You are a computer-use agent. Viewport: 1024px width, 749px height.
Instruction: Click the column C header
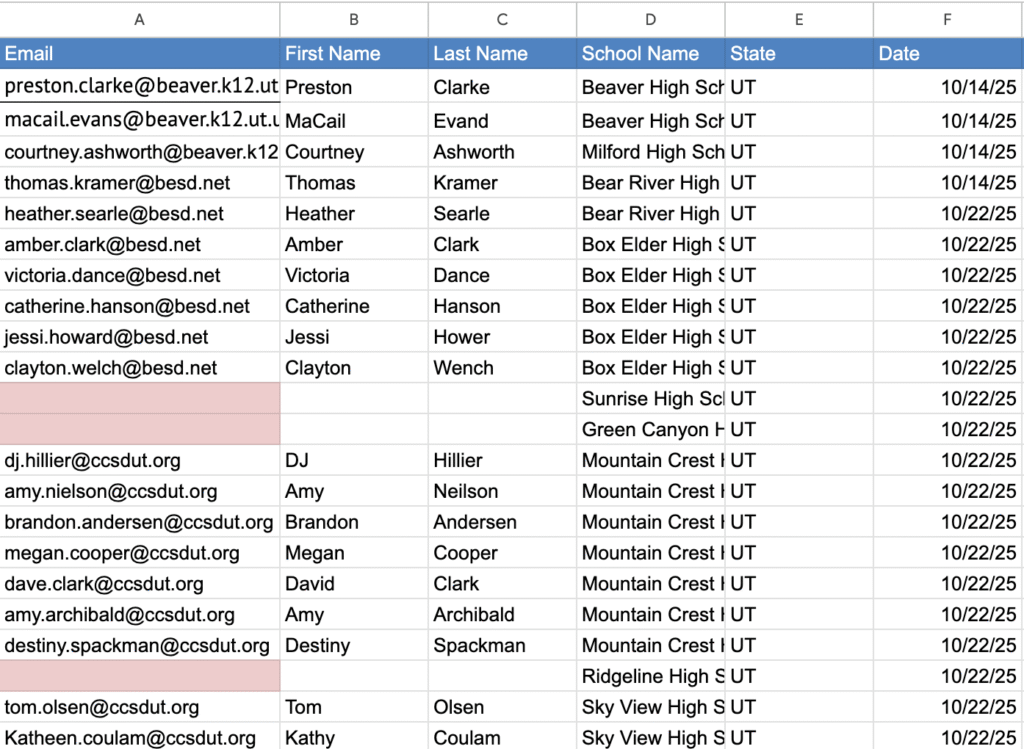coord(502,19)
